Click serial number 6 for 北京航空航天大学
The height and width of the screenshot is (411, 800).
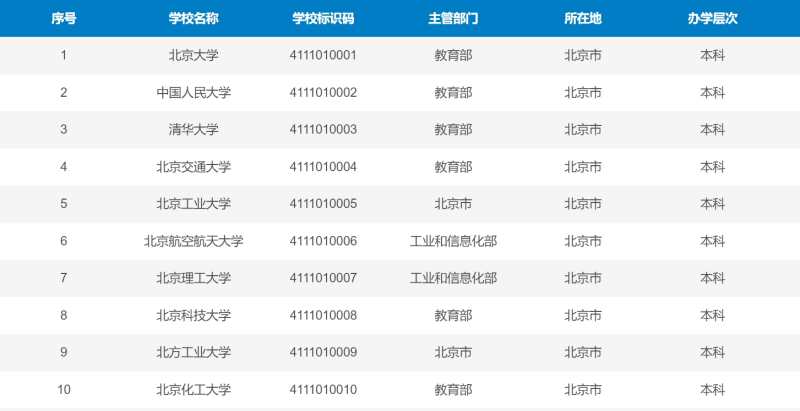[64, 241]
